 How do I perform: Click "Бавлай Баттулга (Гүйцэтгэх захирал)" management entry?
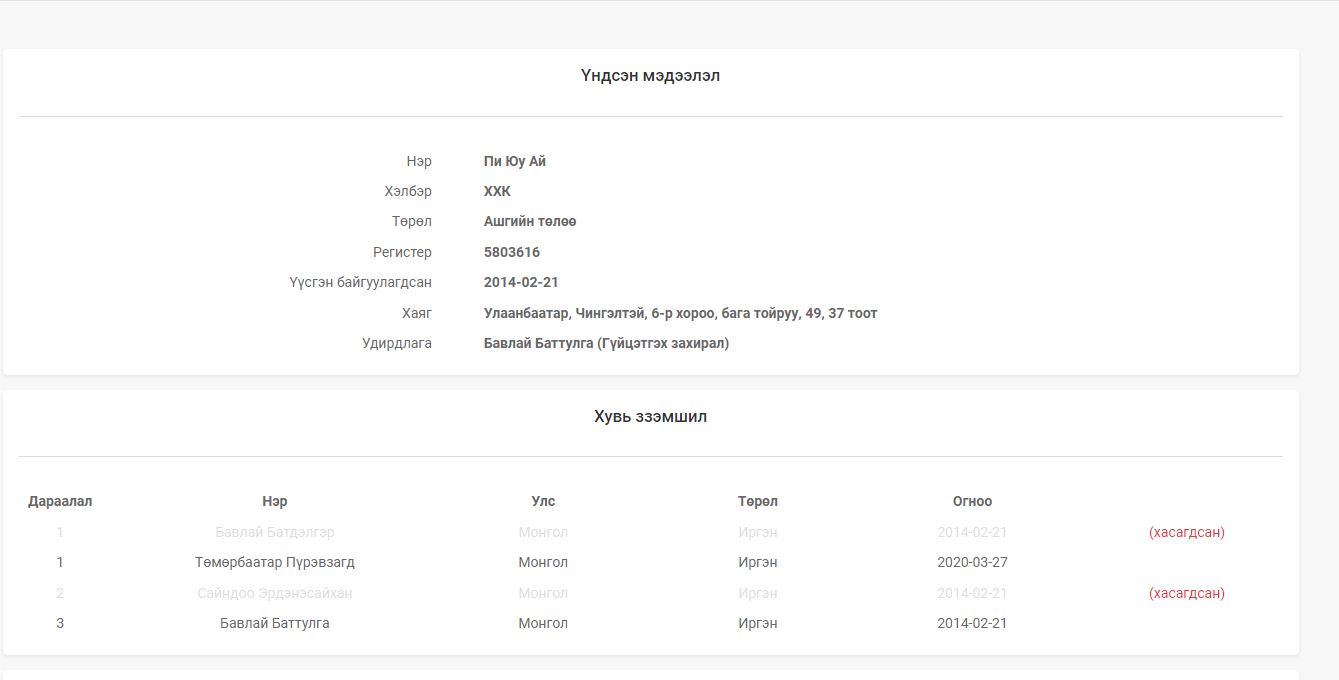tap(606, 343)
